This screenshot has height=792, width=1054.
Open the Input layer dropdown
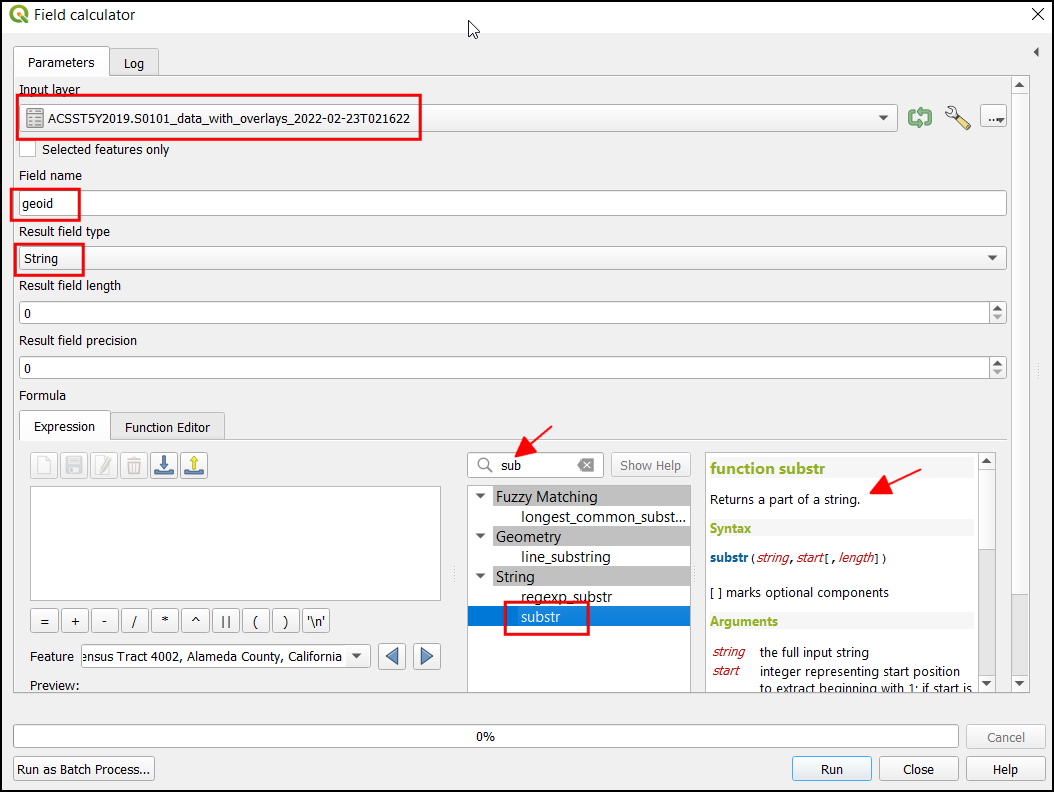(x=883, y=118)
